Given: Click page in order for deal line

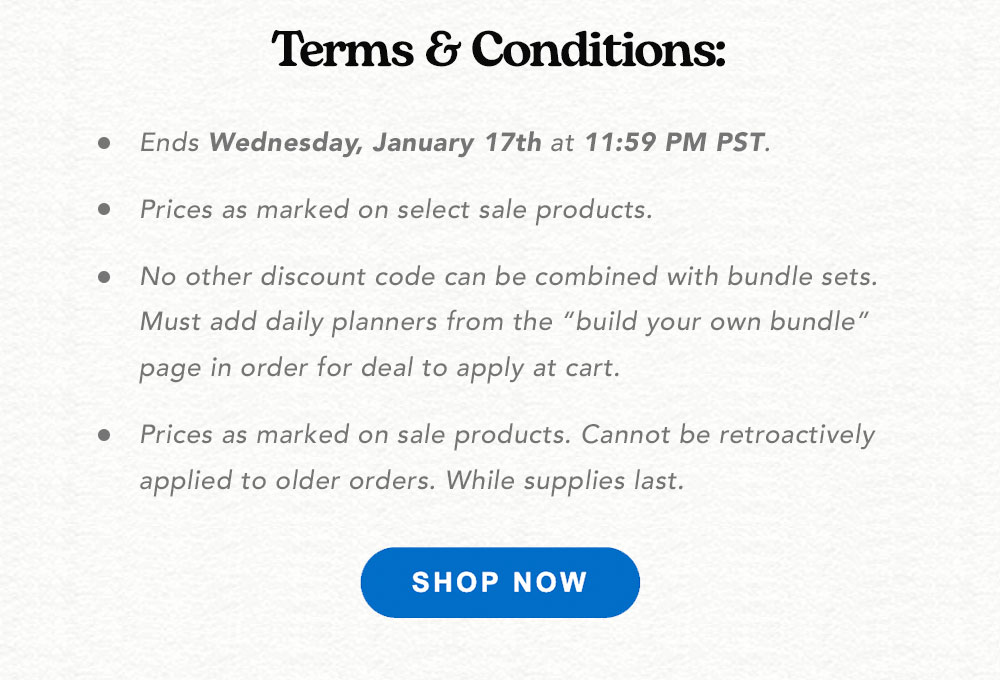Looking at the screenshot, I should [380, 368].
